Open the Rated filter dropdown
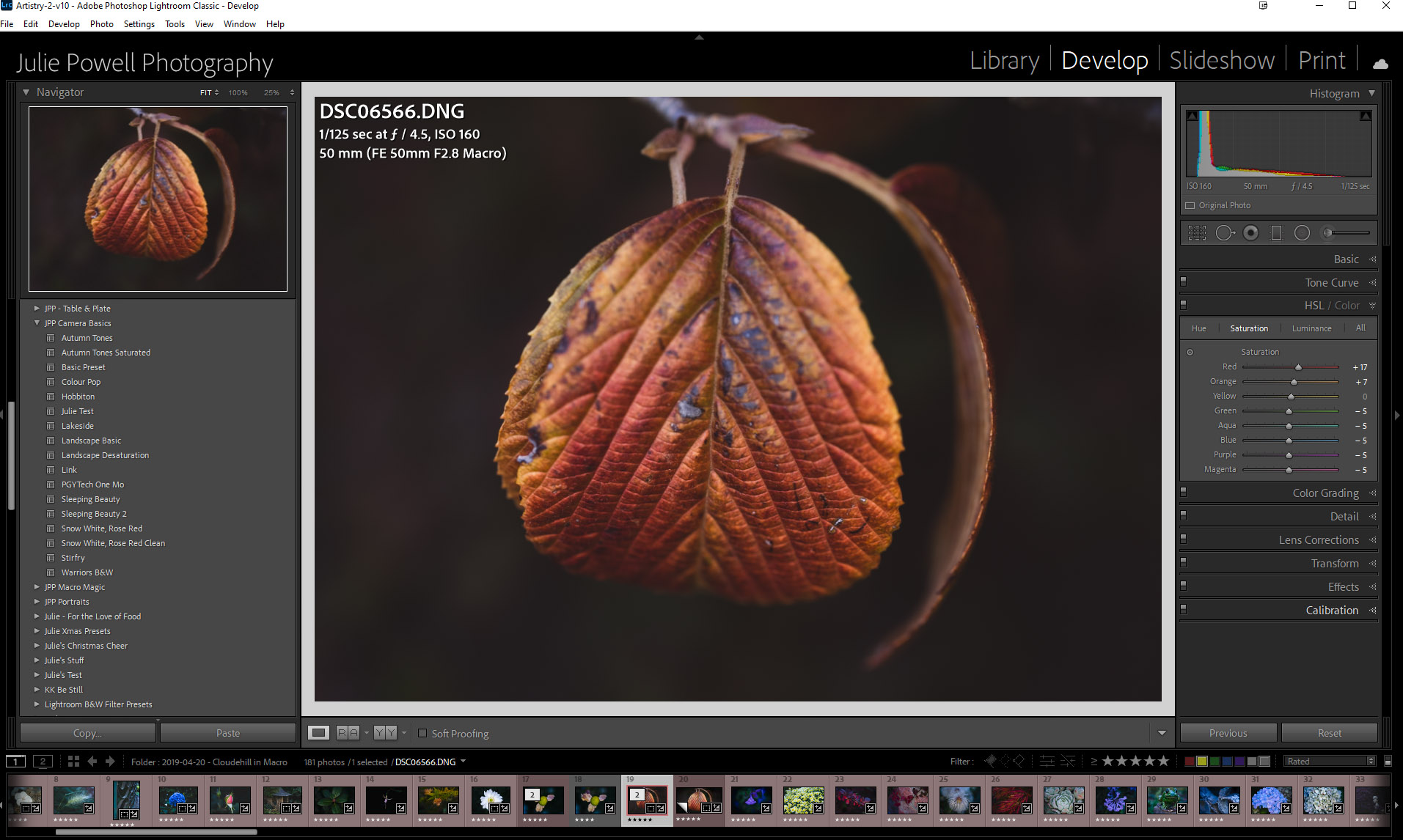The width and height of the screenshot is (1403, 840). click(x=1330, y=762)
